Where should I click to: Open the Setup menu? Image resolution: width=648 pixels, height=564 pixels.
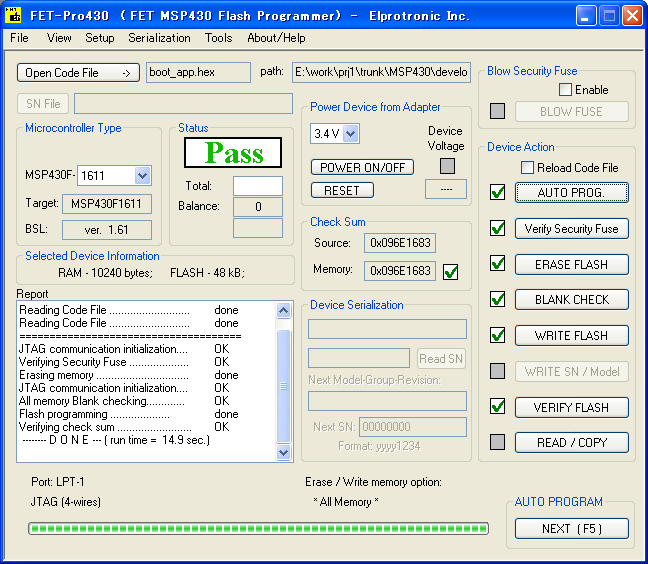point(100,38)
